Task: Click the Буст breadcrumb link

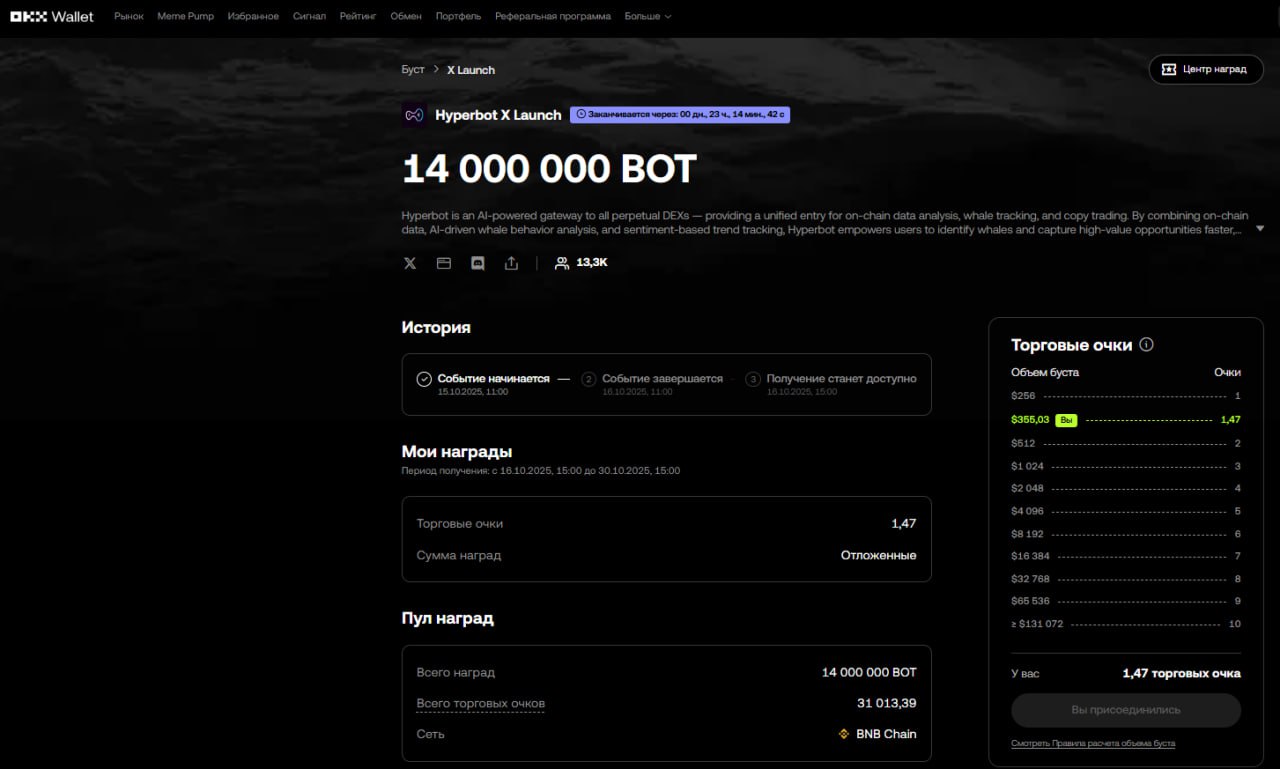Action: coord(413,70)
